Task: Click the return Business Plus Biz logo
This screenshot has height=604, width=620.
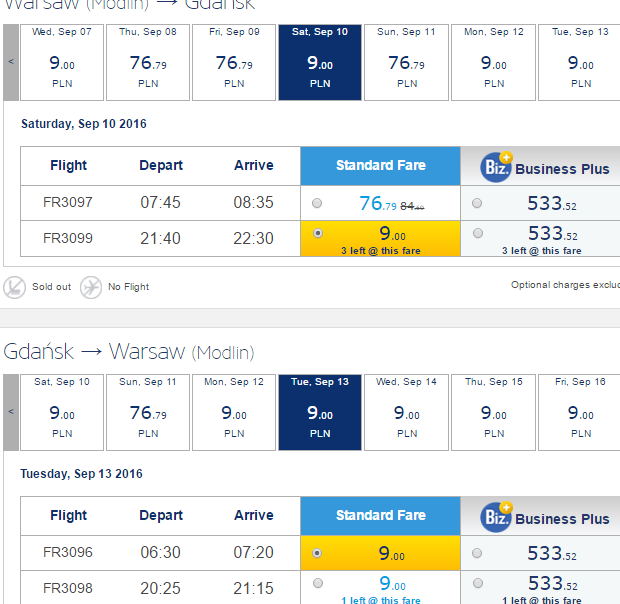Action: pyautogui.click(x=496, y=517)
